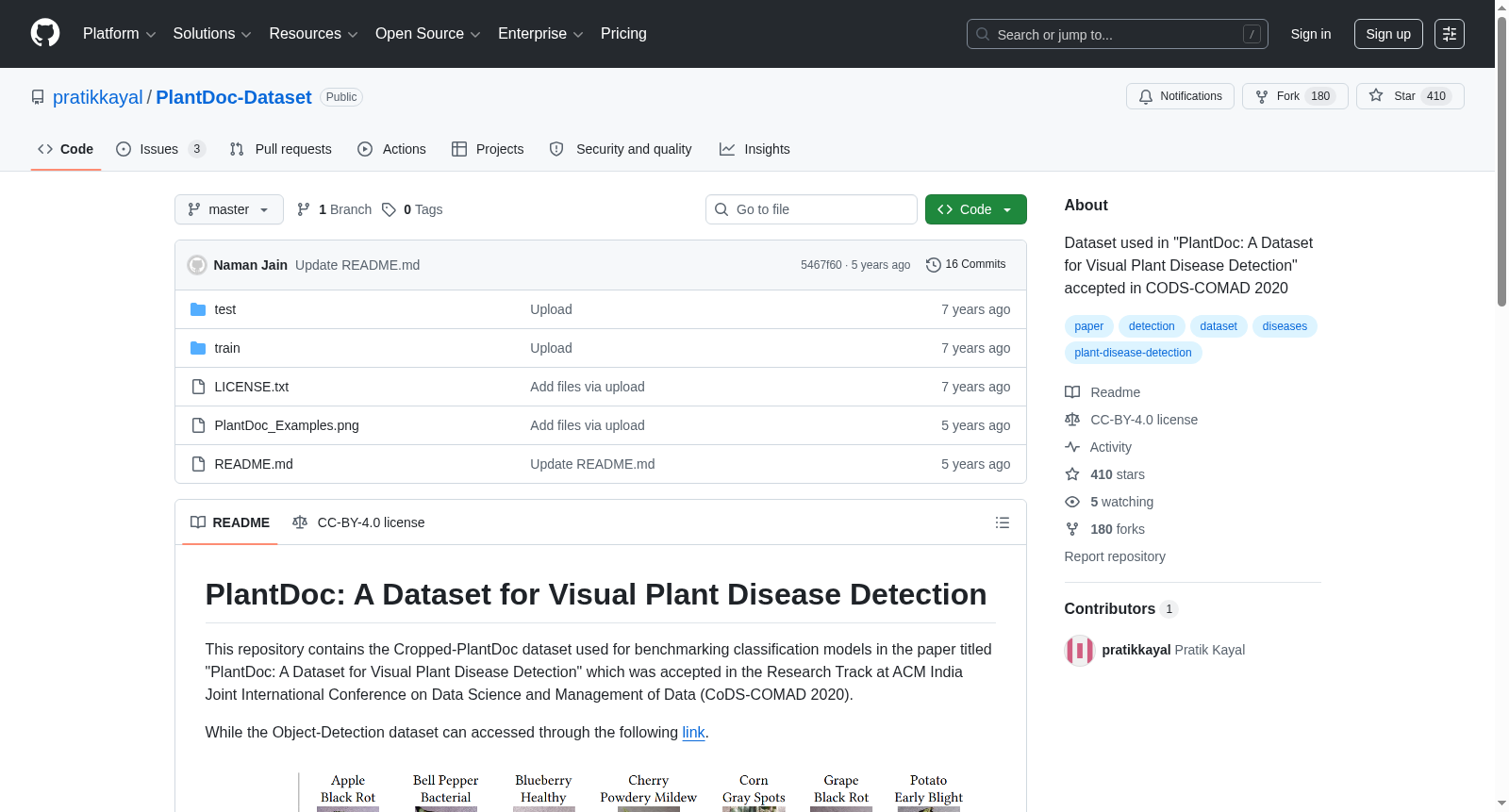
Task: Click the train folder icon
Action: tap(198, 348)
